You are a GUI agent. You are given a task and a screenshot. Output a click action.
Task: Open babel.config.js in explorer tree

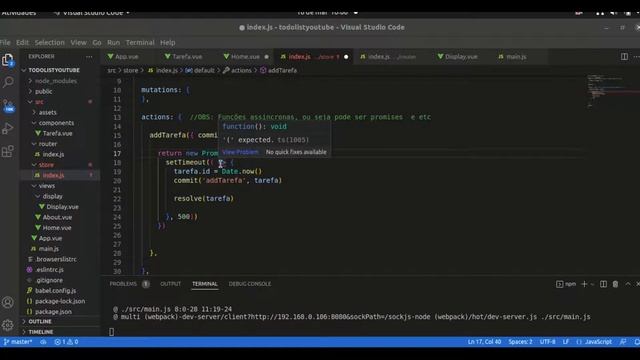click(x=55, y=291)
